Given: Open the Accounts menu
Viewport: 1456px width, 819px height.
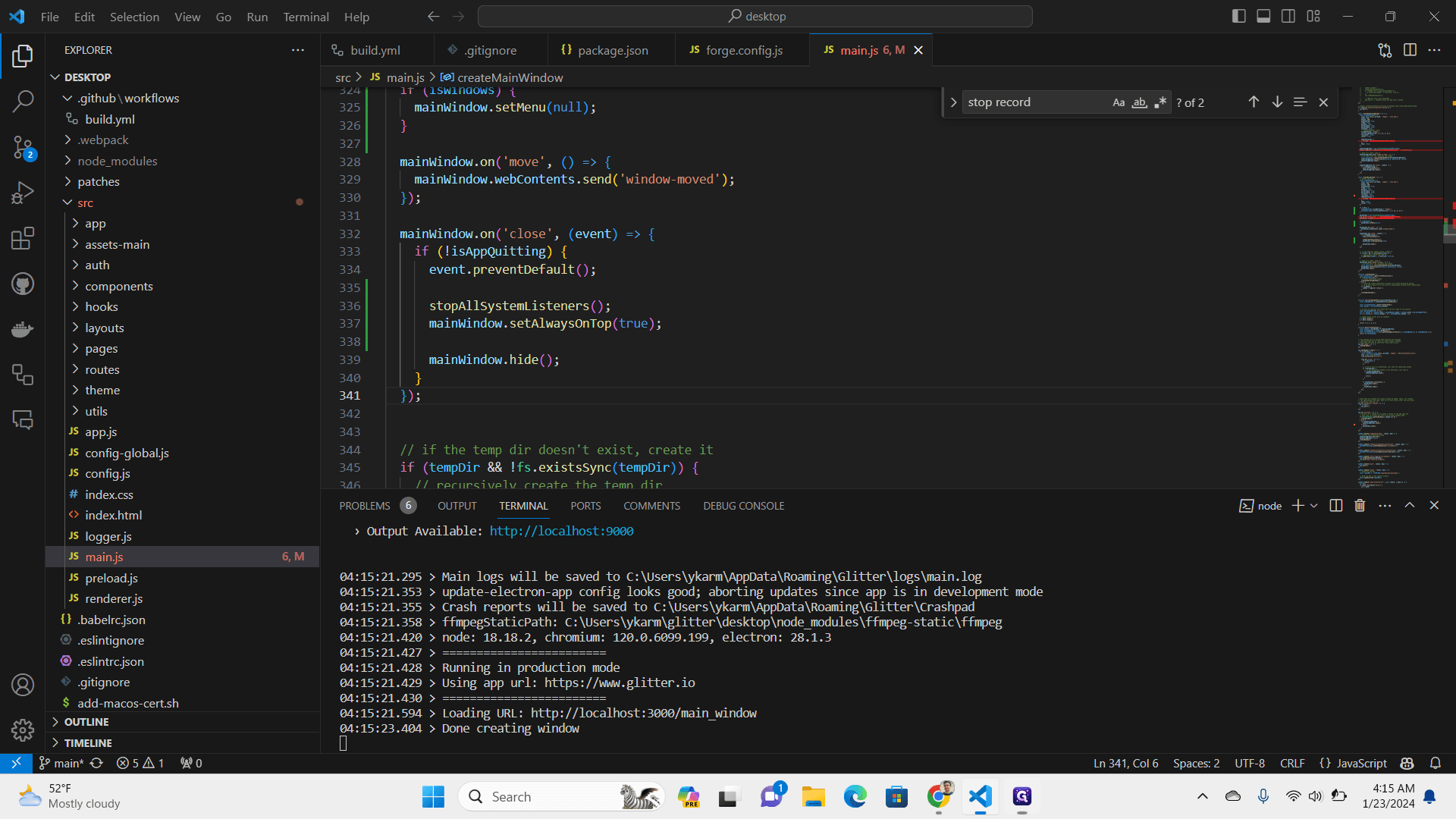Looking at the screenshot, I should [x=23, y=685].
